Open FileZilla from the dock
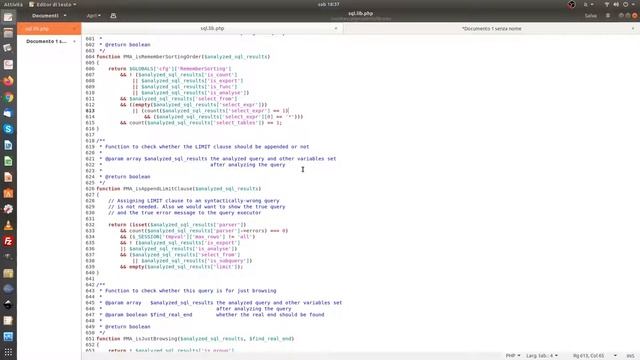This screenshot has width=640, height=360. coord(8,241)
